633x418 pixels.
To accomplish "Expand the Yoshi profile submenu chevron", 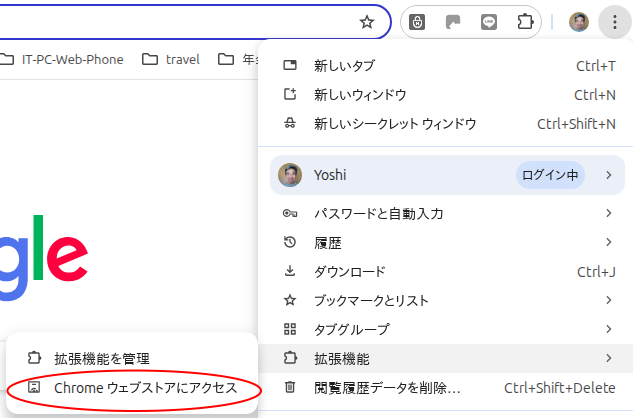I will pyautogui.click(x=609, y=175).
